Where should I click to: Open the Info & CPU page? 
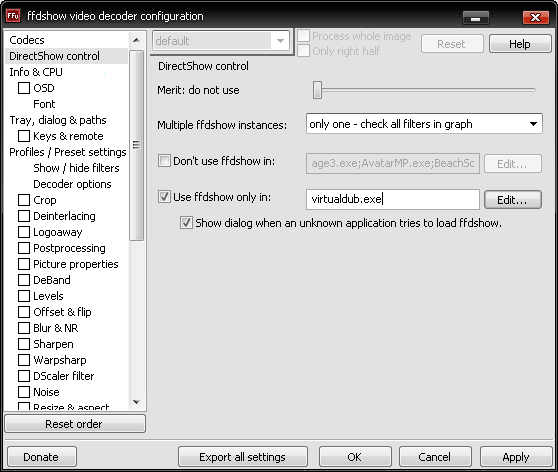[x=36, y=72]
